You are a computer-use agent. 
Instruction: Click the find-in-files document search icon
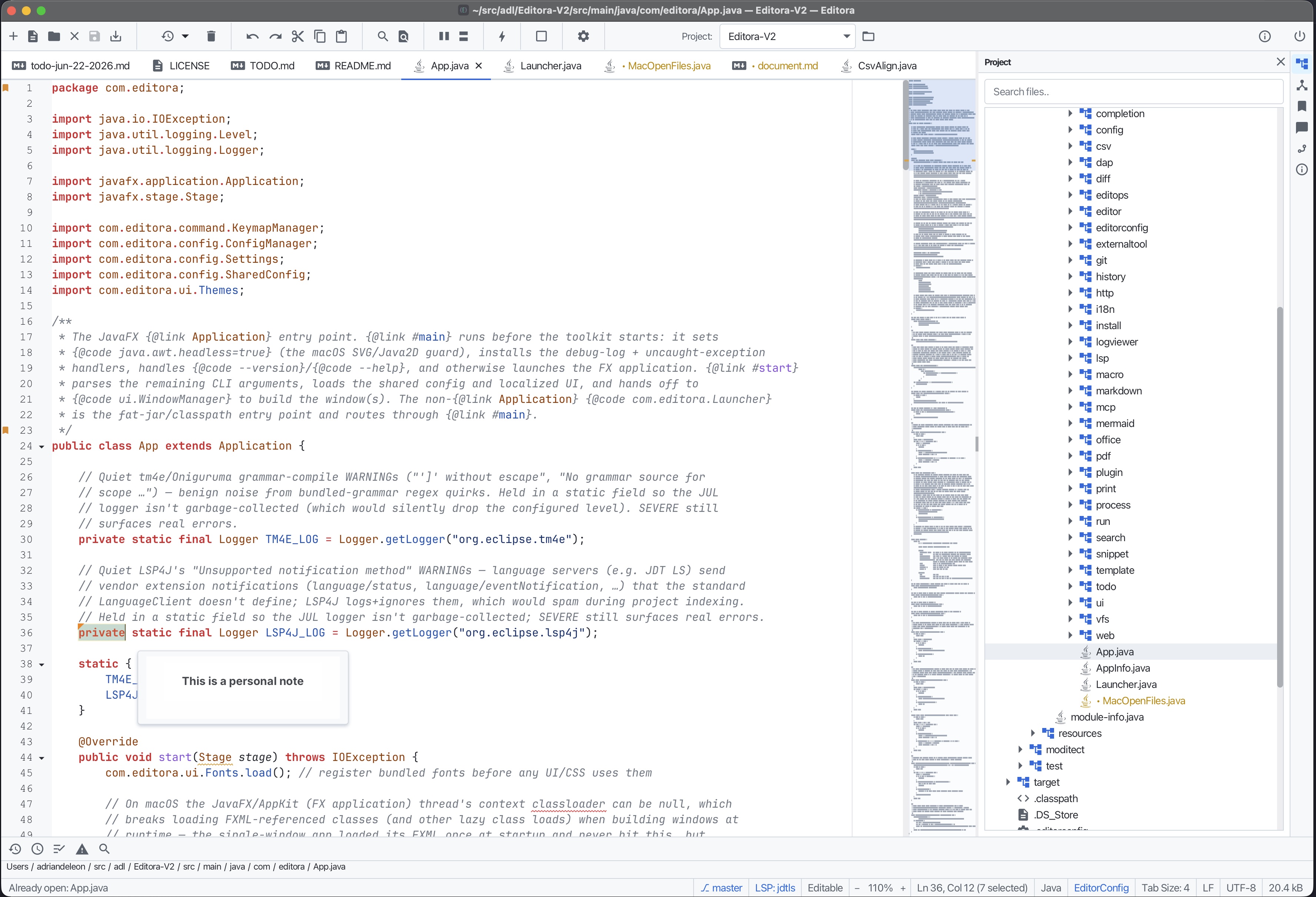coord(404,36)
